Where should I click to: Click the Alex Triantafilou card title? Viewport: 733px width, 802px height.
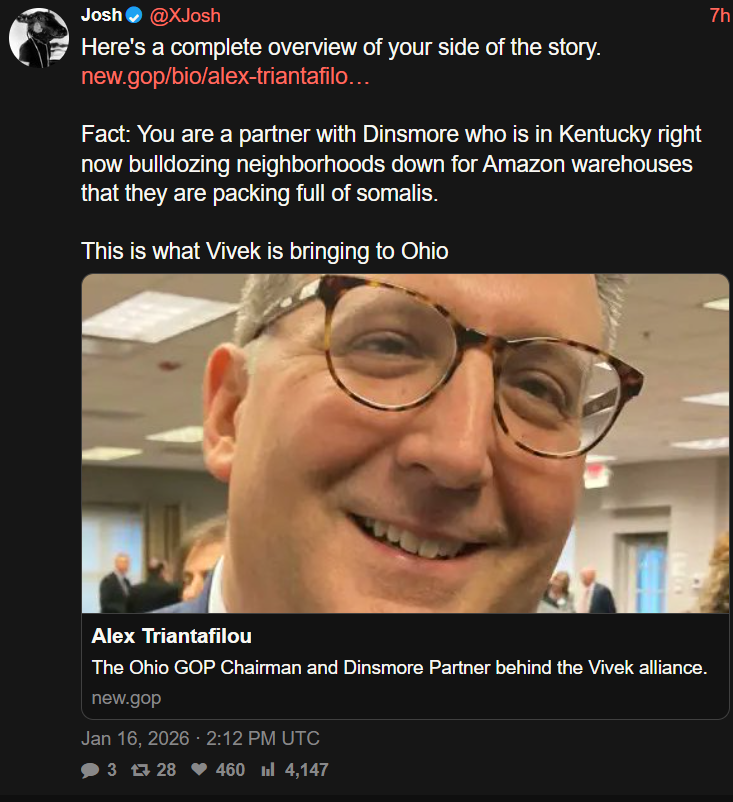click(x=171, y=636)
